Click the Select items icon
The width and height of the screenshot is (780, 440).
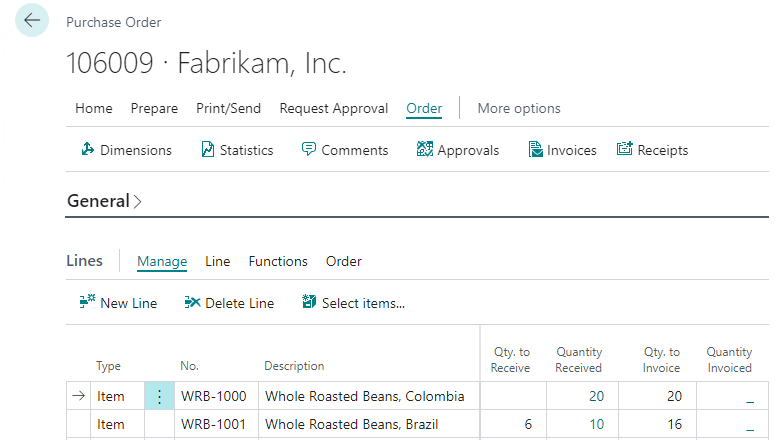click(309, 302)
